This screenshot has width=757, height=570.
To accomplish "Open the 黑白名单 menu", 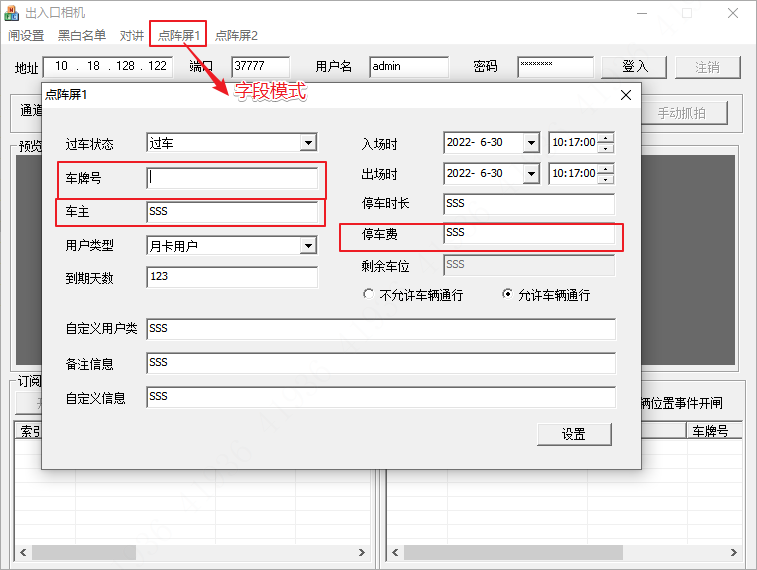I will tap(82, 35).
